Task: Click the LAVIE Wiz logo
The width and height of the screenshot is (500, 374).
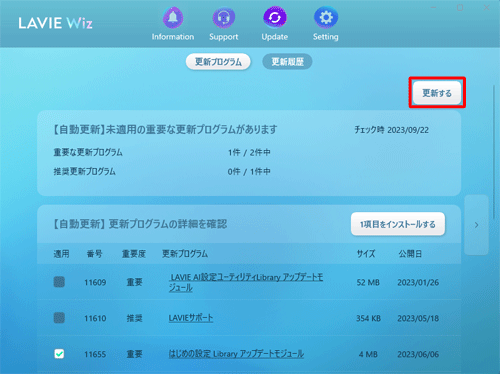Action: (55, 23)
